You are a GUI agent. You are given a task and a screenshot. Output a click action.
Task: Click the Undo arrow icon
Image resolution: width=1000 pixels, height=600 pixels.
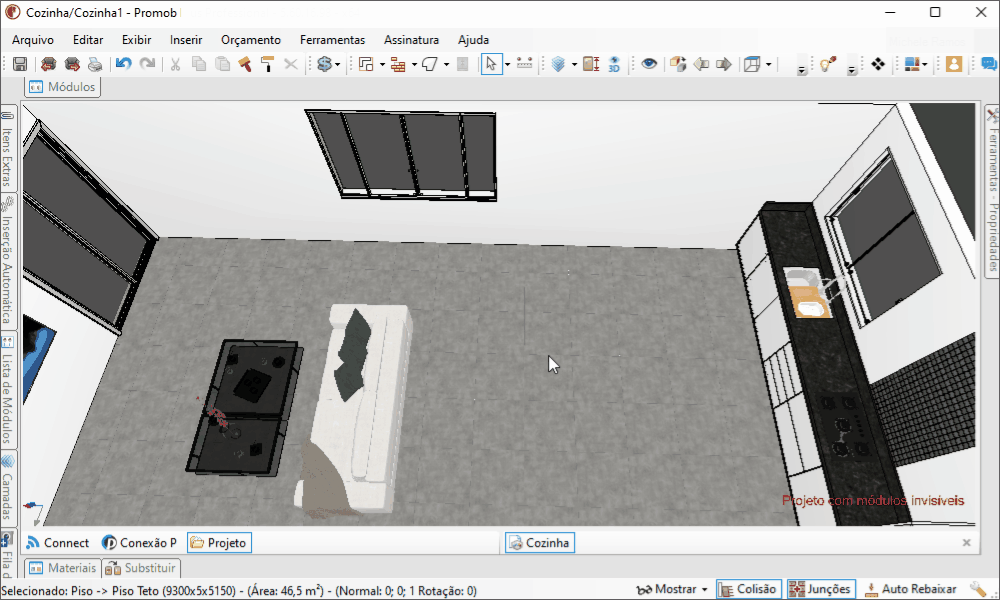pos(123,64)
